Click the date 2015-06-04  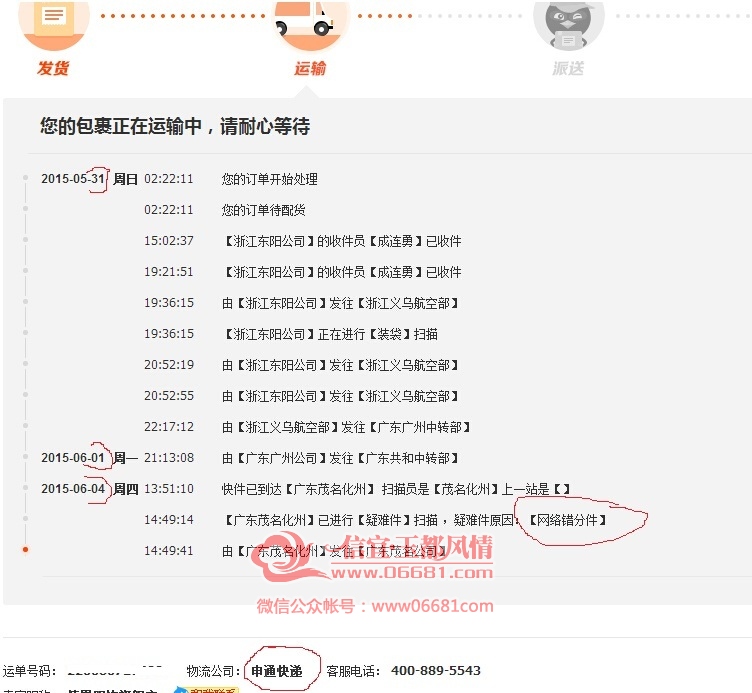click(x=73, y=489)
